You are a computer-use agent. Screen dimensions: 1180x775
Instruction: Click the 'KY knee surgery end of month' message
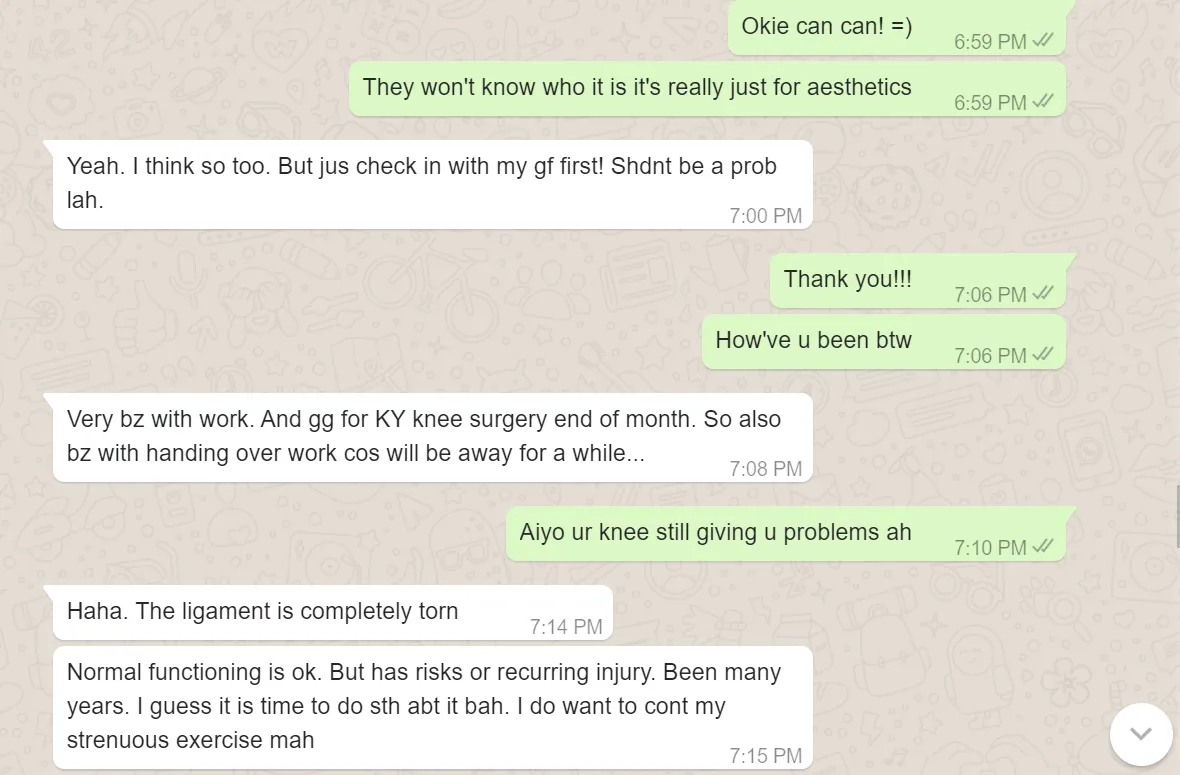pos(433,437)
